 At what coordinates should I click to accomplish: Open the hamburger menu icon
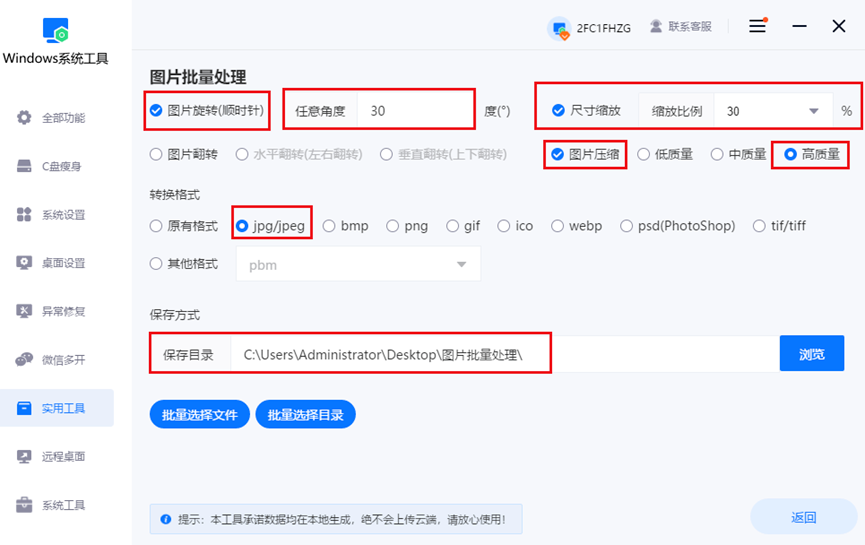point(757,25)
